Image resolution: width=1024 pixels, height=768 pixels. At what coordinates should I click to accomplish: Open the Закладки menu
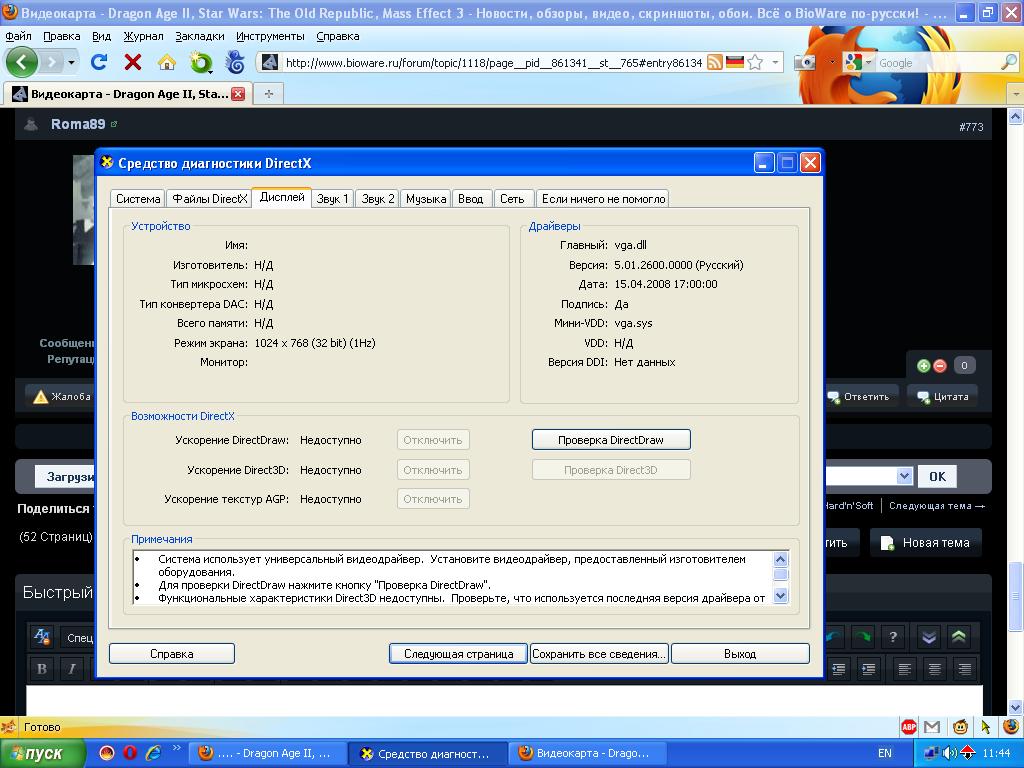click(200, 36)
